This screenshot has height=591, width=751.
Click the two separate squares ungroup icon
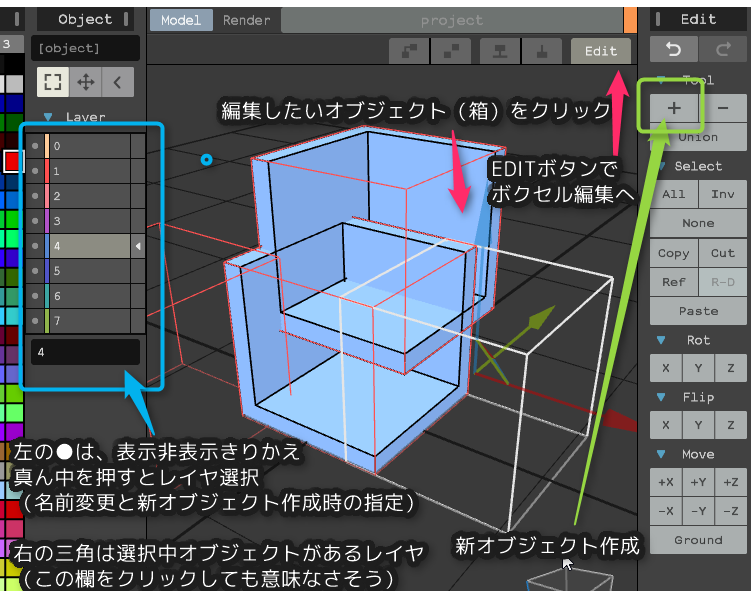point(451,51)
